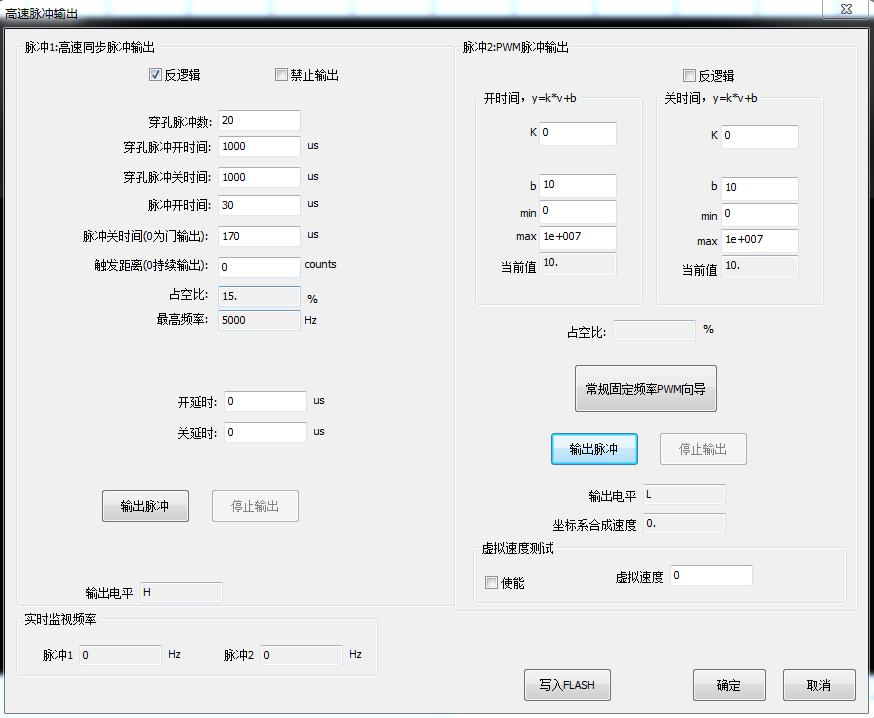The width and height of the screenshot is (874, 718).
Task: Select the 开延时 input field
Action: [265, 402]
